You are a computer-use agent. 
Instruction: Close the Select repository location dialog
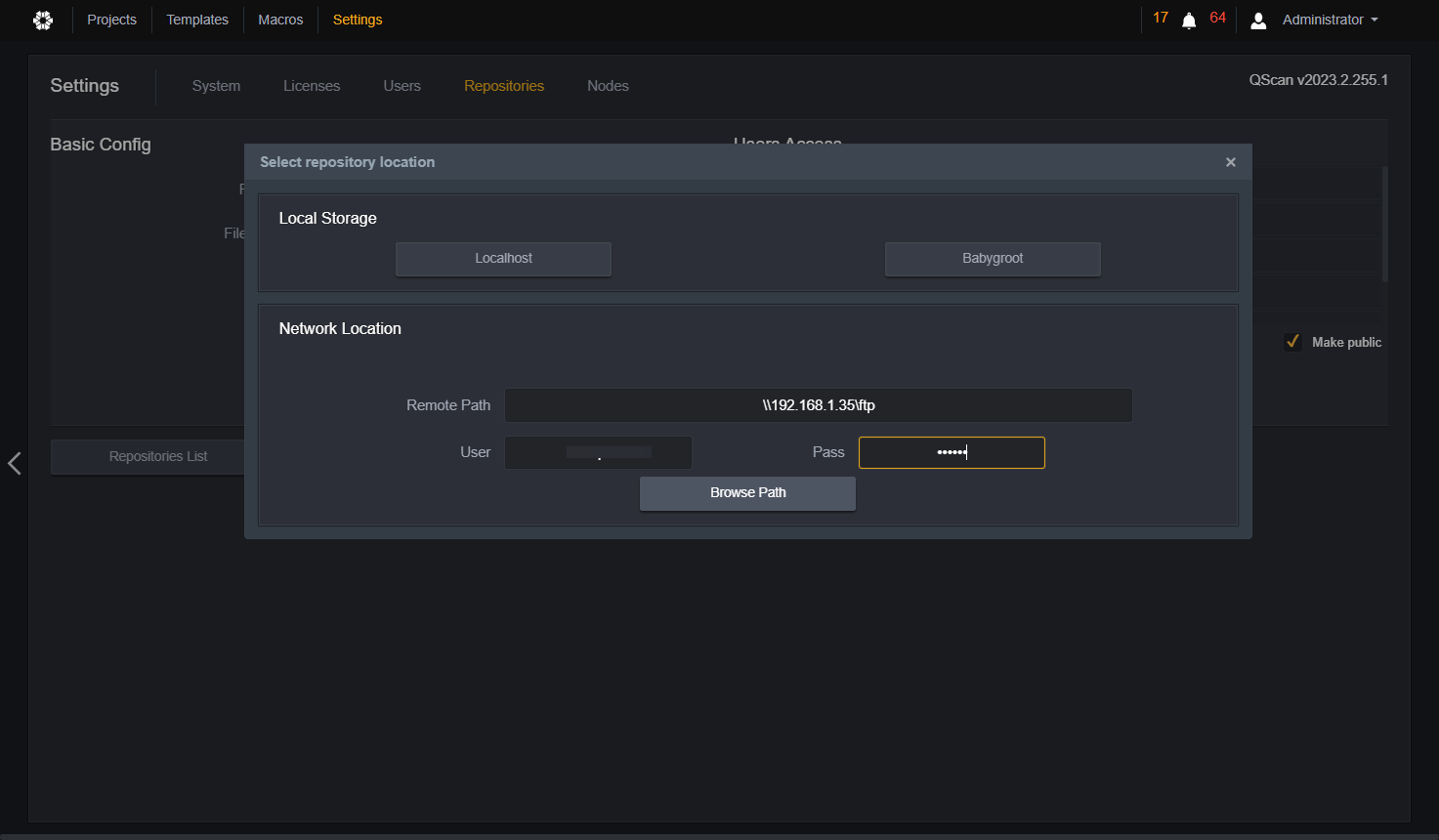1231,162
